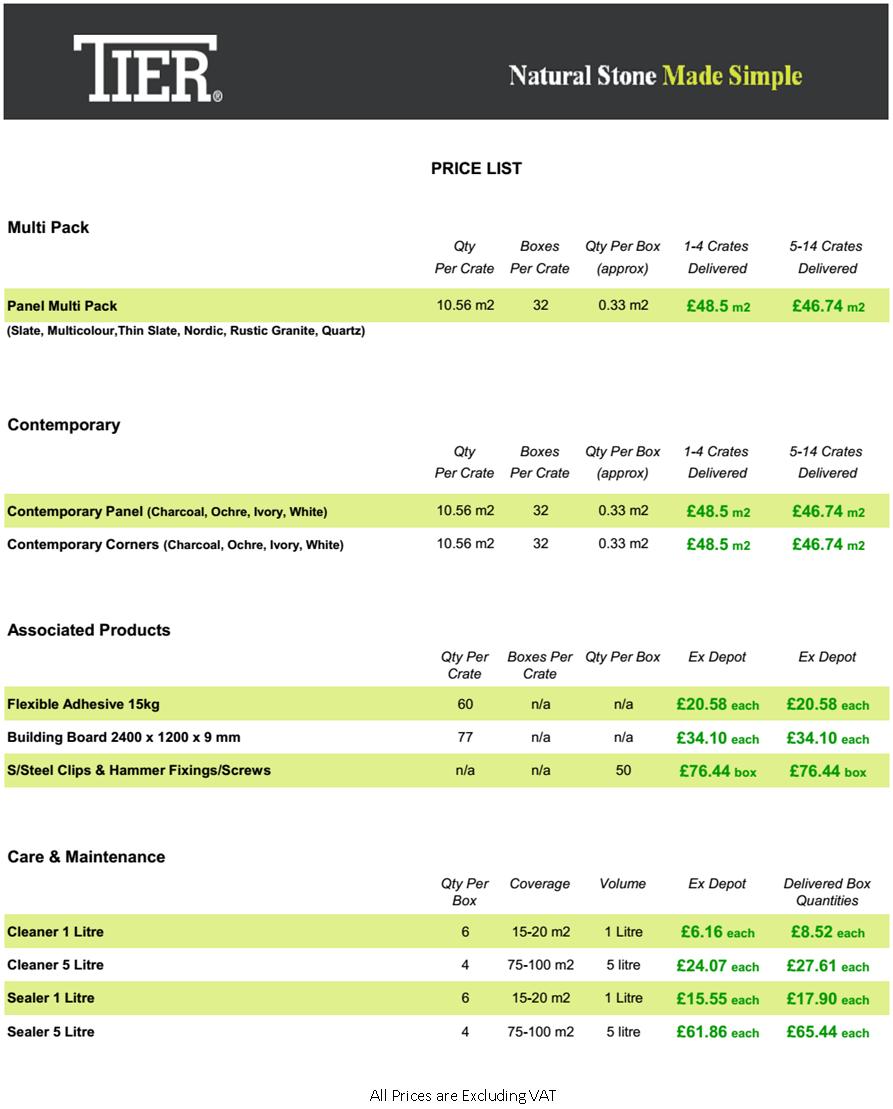Select the 'Cleaner 1 Litre' product name
The image size is (893, 1109).
55,931
